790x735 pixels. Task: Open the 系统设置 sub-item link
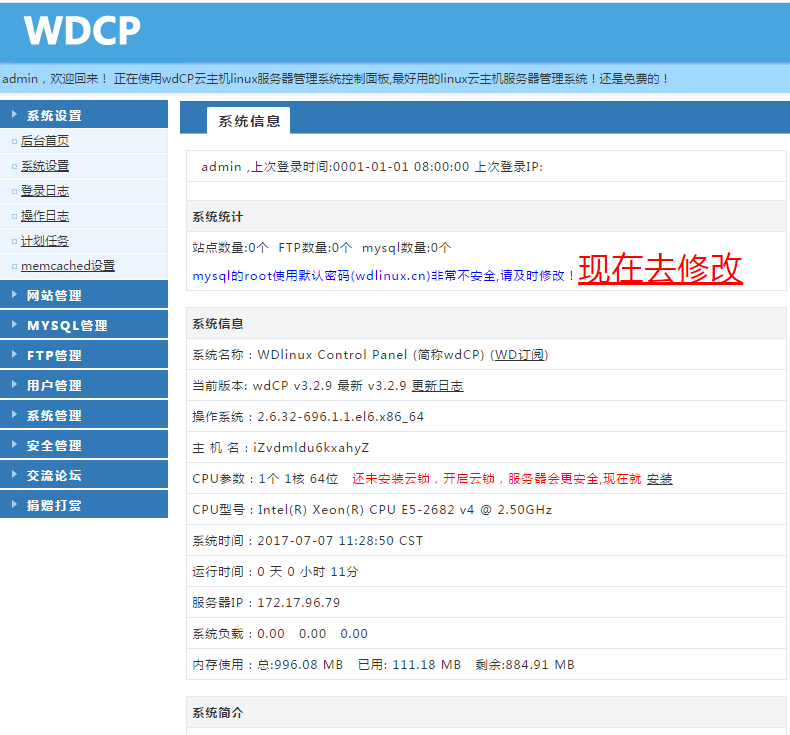click(45, 166)
